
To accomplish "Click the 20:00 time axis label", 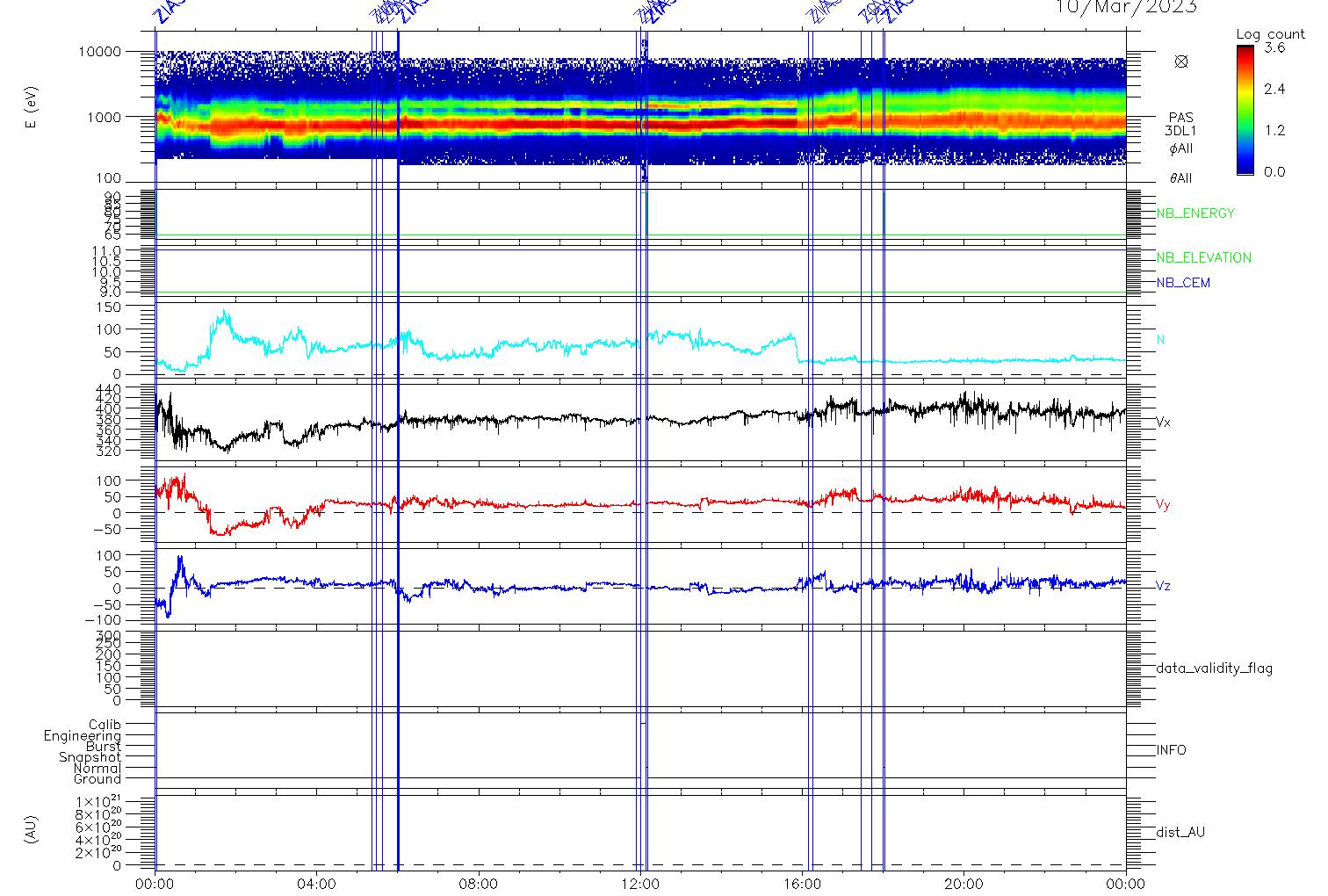I will click(964, 884).
